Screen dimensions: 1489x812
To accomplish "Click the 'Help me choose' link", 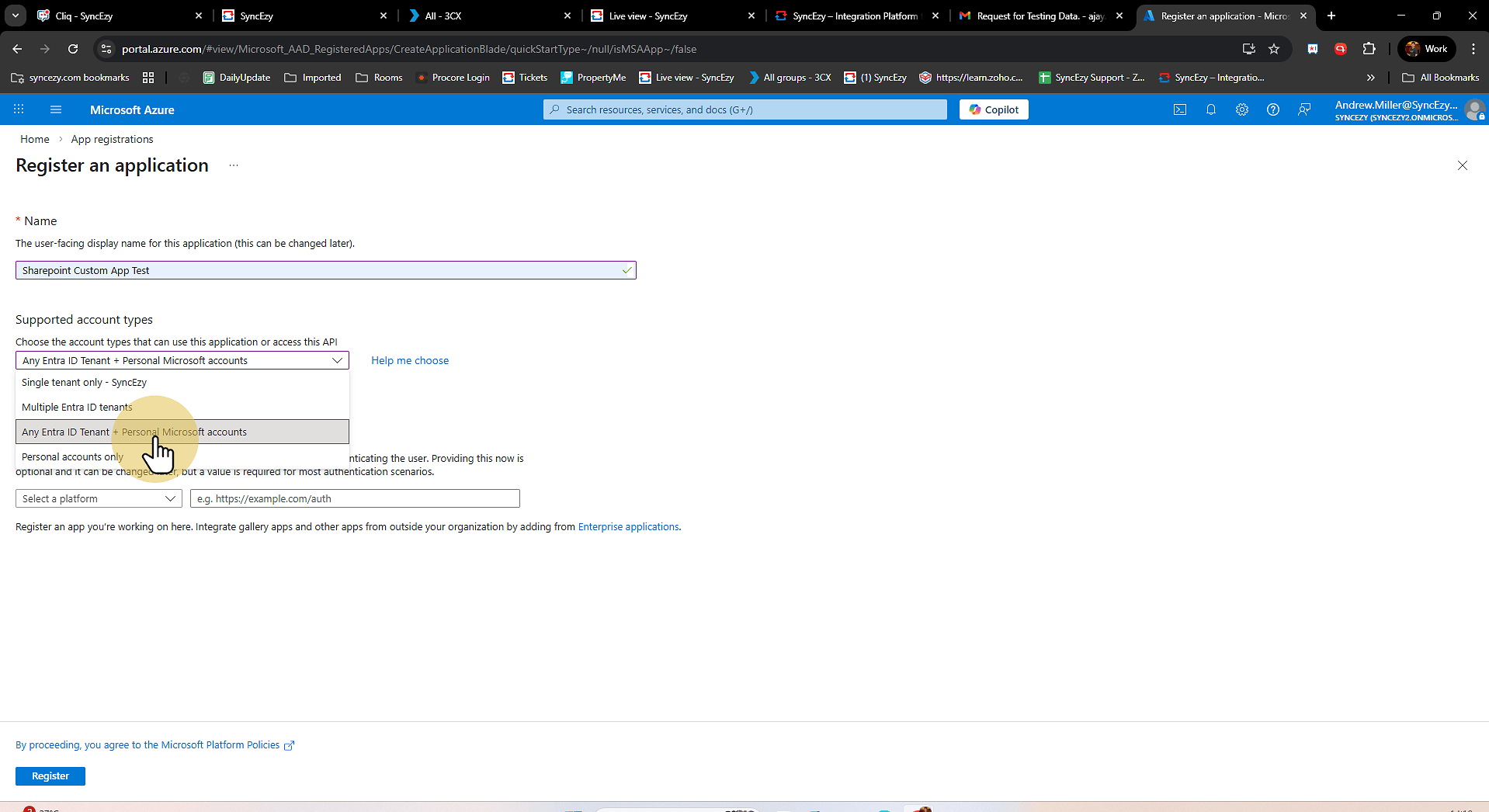I will pos(409,361).
